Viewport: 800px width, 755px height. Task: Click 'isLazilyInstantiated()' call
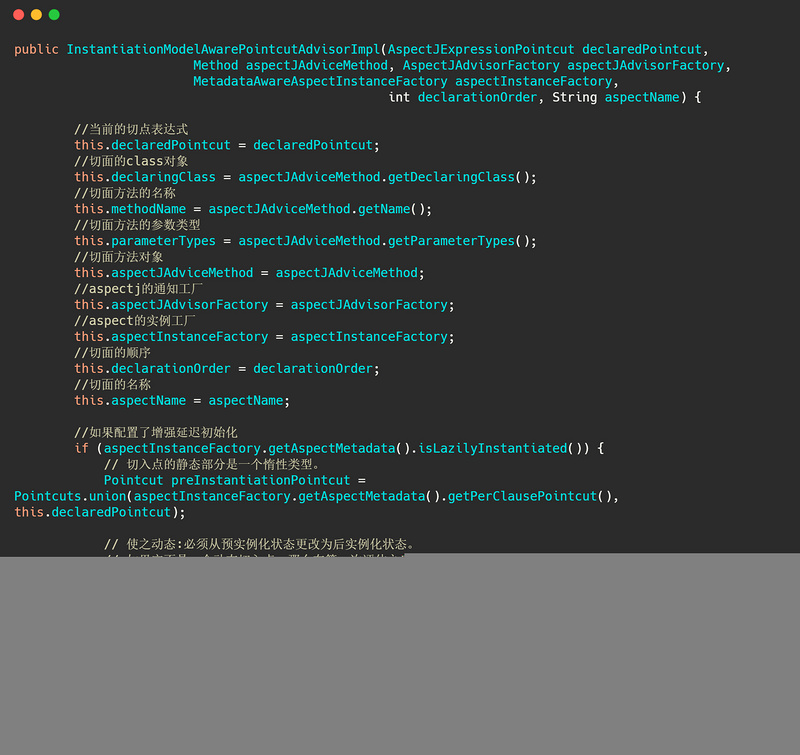click(499, 448)
